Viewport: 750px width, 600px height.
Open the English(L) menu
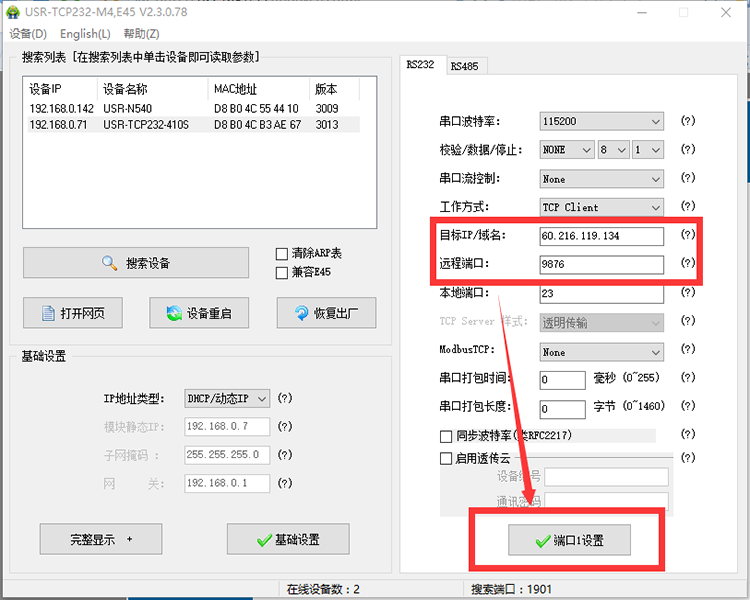pos(85,34)
